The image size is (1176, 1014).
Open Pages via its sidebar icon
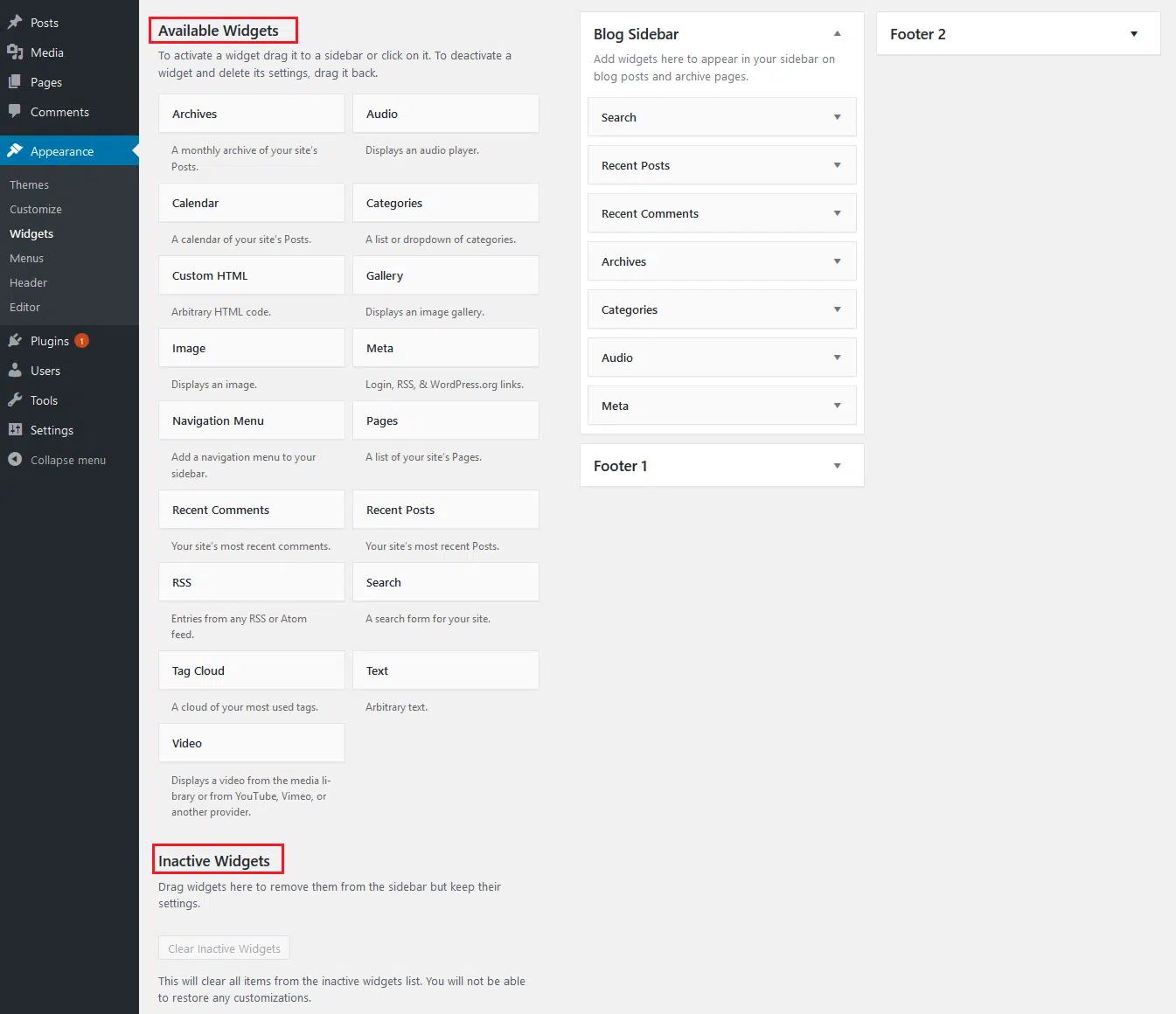pos(14,81)
